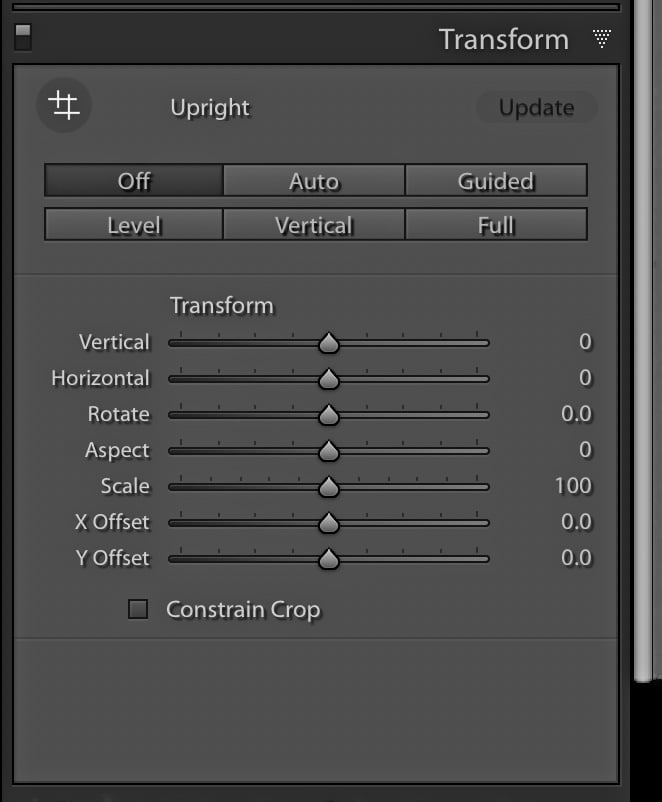
Task: Click the Y Offset slider handle
Action: [328, 559]
